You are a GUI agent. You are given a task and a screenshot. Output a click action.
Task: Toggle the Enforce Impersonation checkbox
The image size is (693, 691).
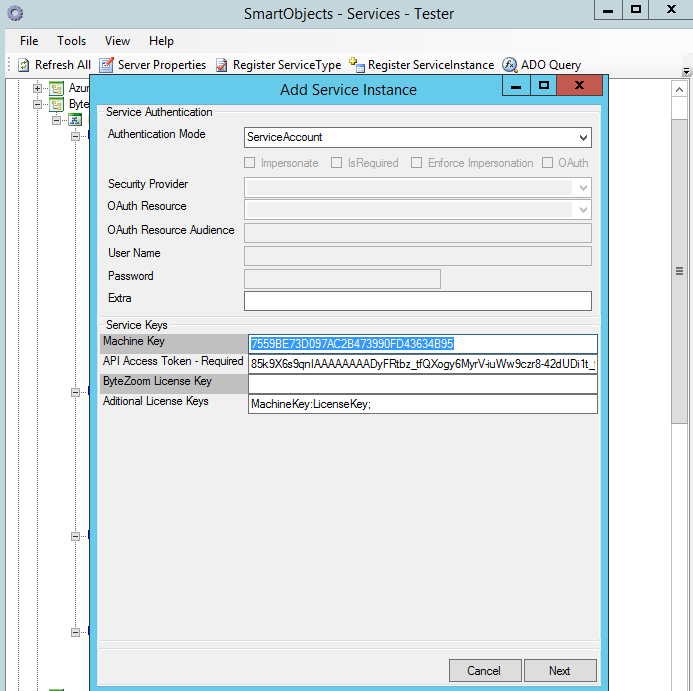[x=416, y=163]
